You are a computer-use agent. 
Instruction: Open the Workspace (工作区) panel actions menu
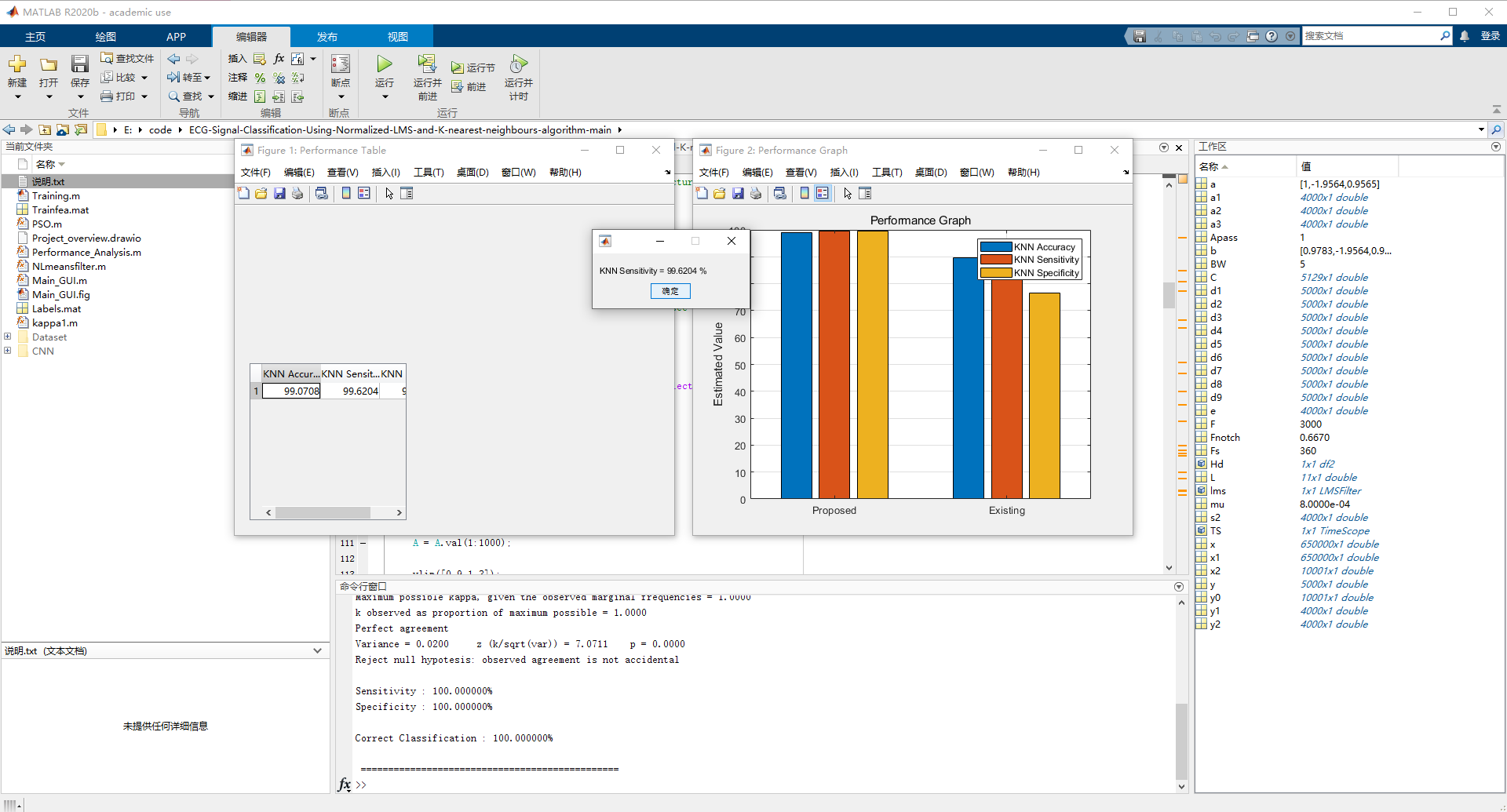point(1496,147)
